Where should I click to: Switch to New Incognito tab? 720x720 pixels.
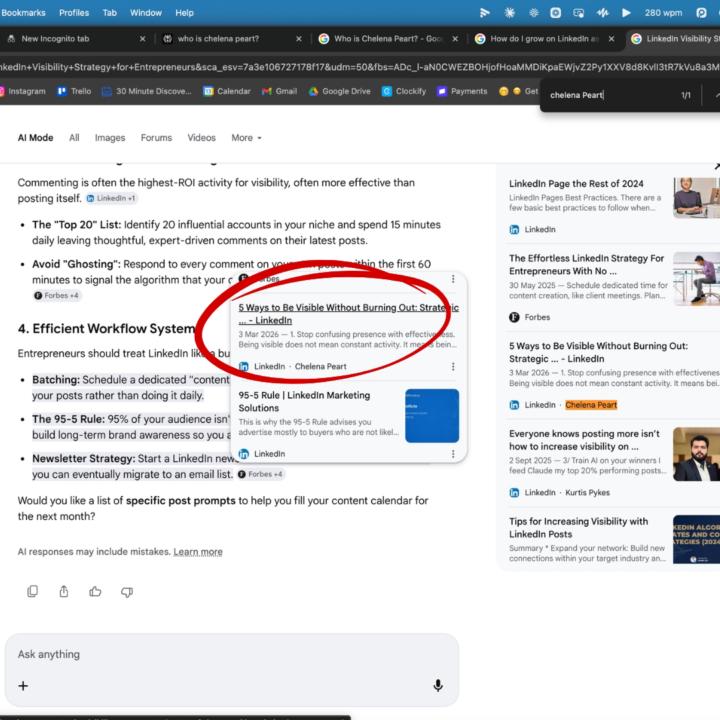55,39
